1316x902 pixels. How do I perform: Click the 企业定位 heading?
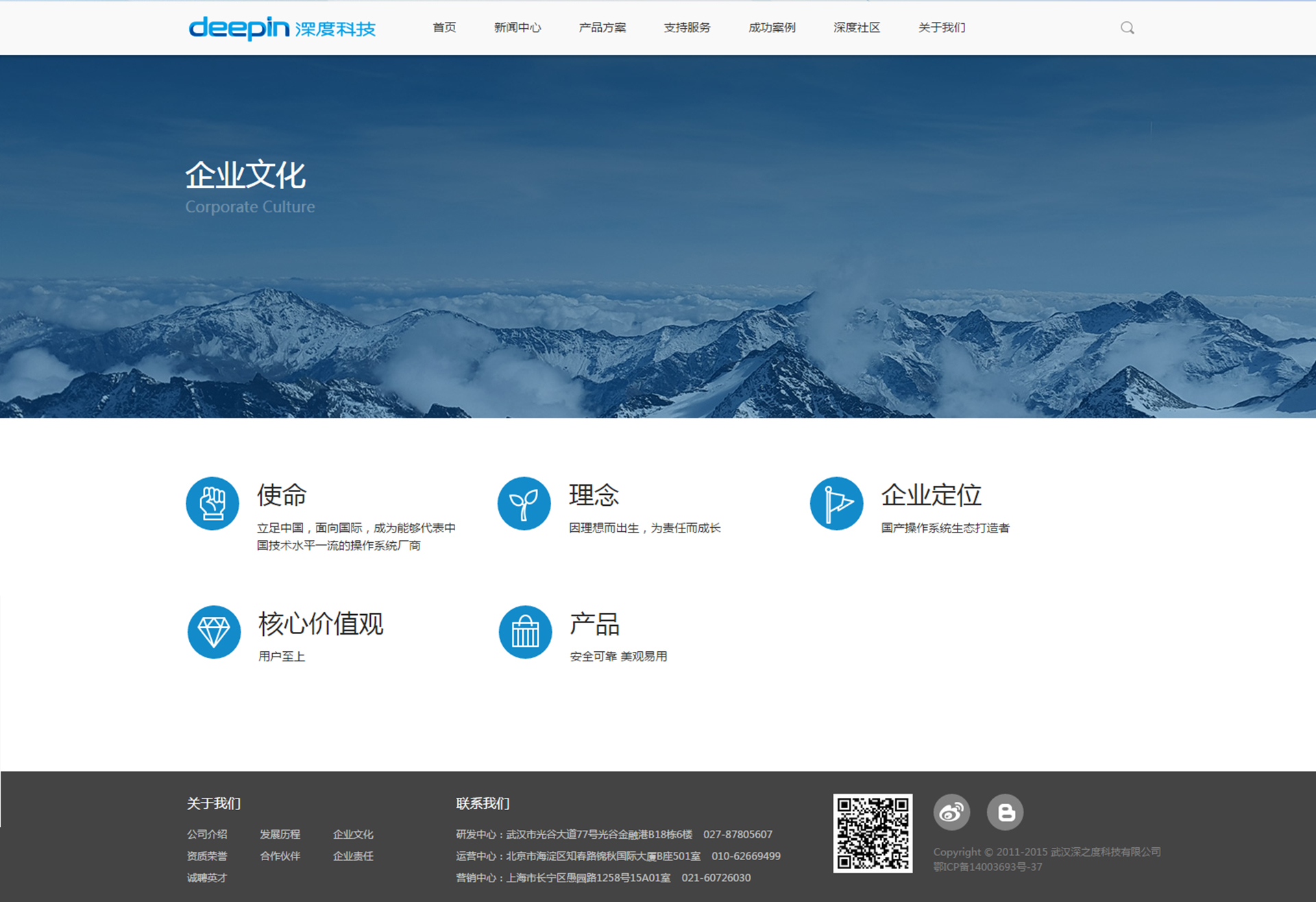click(x=931, y=495)
